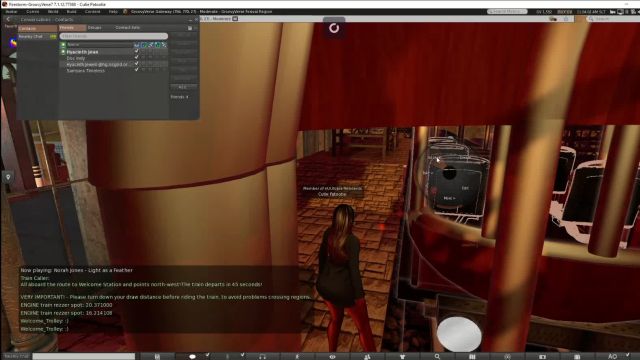Open the World menu
Screen dimensions: 640x360
(53, 11)
